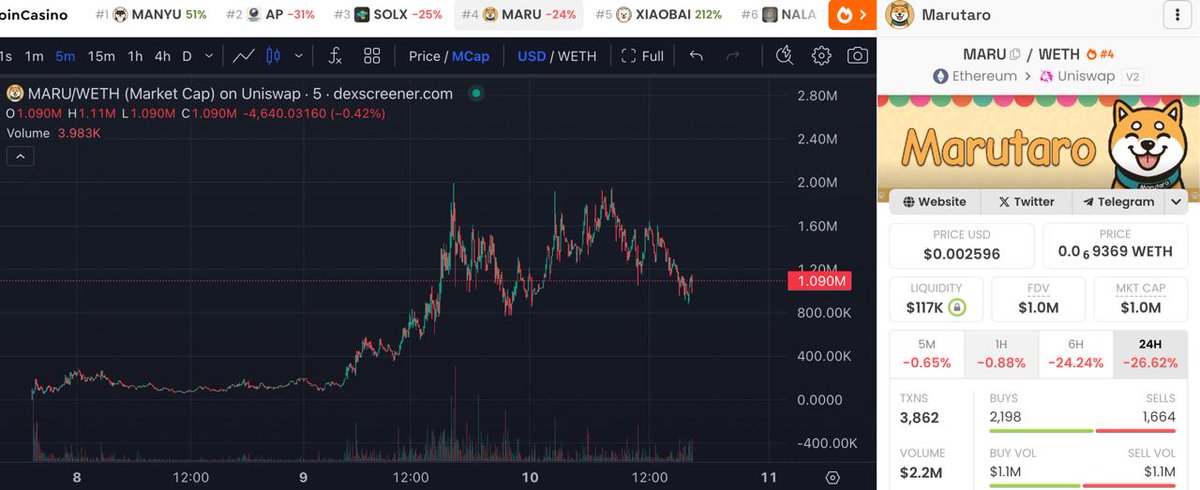Copy the MARU token address icon
The width and height of the screenshot is (1200, 490).
1015,54
